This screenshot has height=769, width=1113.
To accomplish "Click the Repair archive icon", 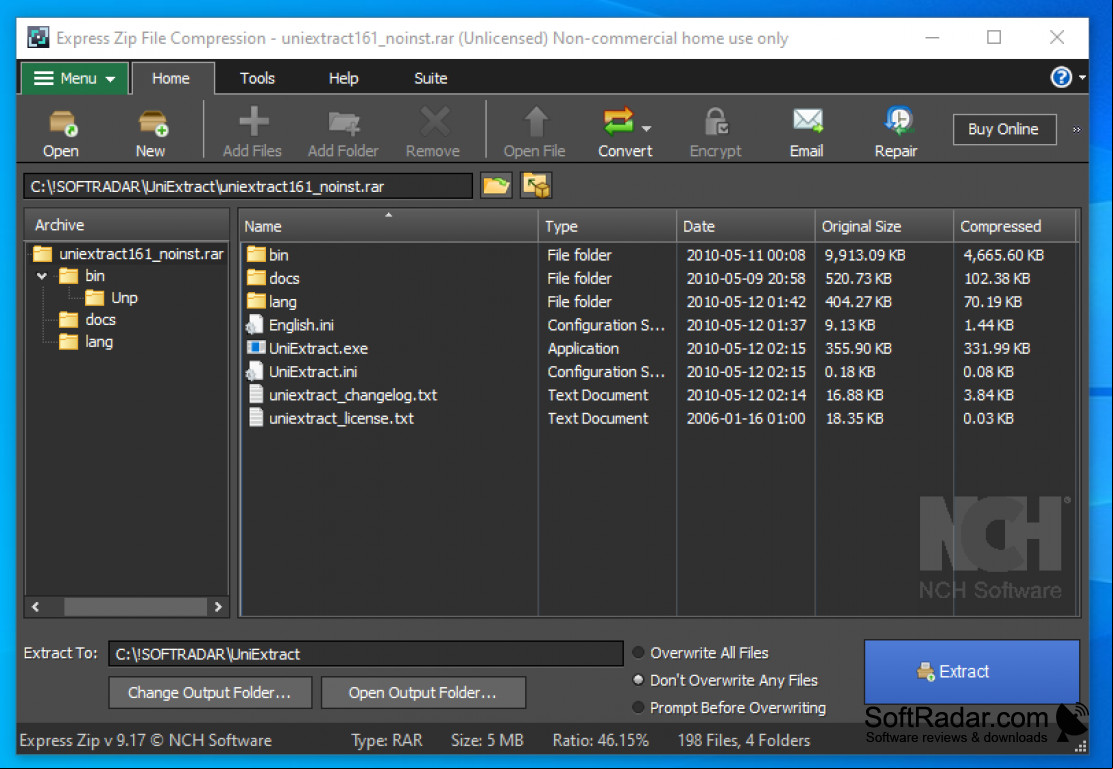I will [897, 121].
